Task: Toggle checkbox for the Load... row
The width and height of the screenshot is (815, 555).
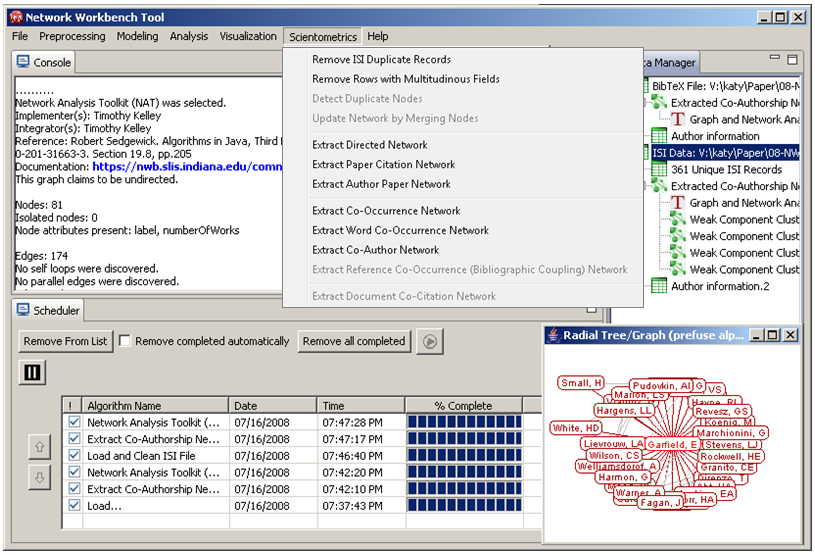Action: point(74,505)
